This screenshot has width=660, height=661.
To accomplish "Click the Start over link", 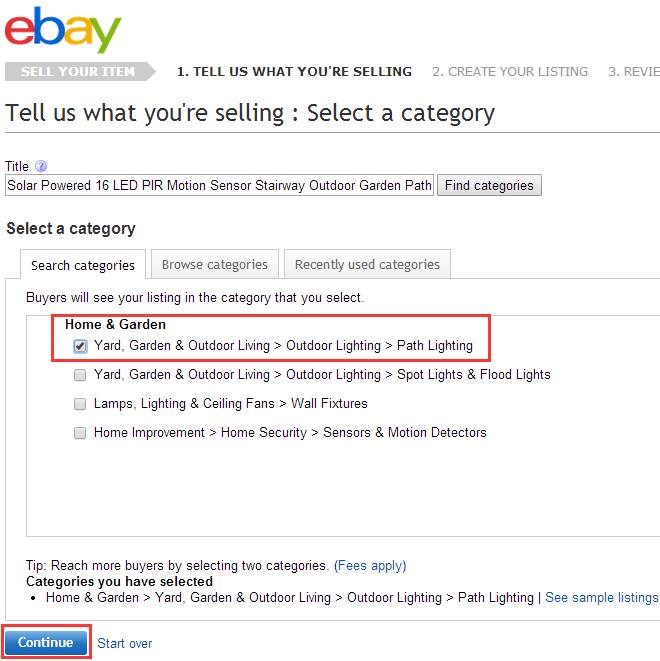I will coord(125,643).
